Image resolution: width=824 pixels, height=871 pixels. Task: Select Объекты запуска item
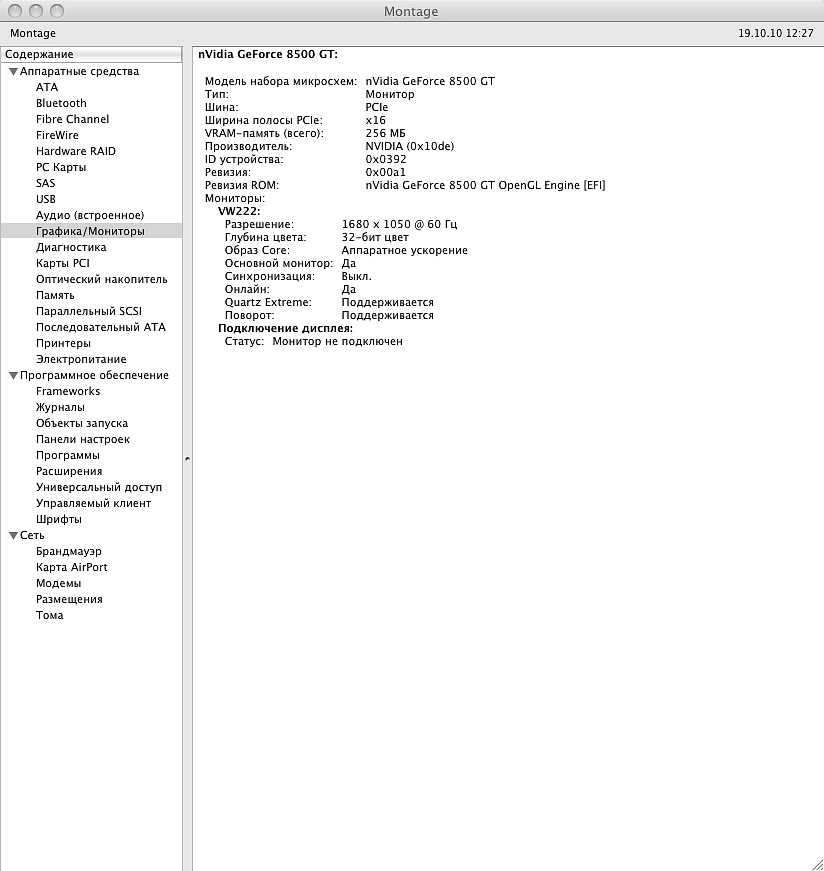(x=82, y=423)
